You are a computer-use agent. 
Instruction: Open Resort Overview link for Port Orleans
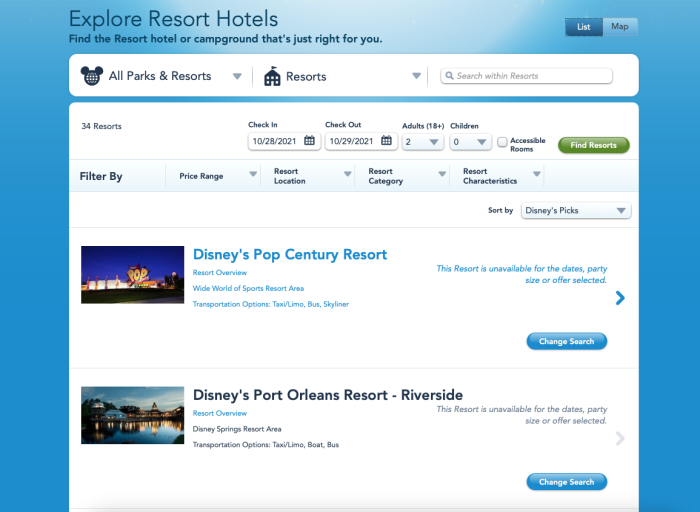[220, 413]
